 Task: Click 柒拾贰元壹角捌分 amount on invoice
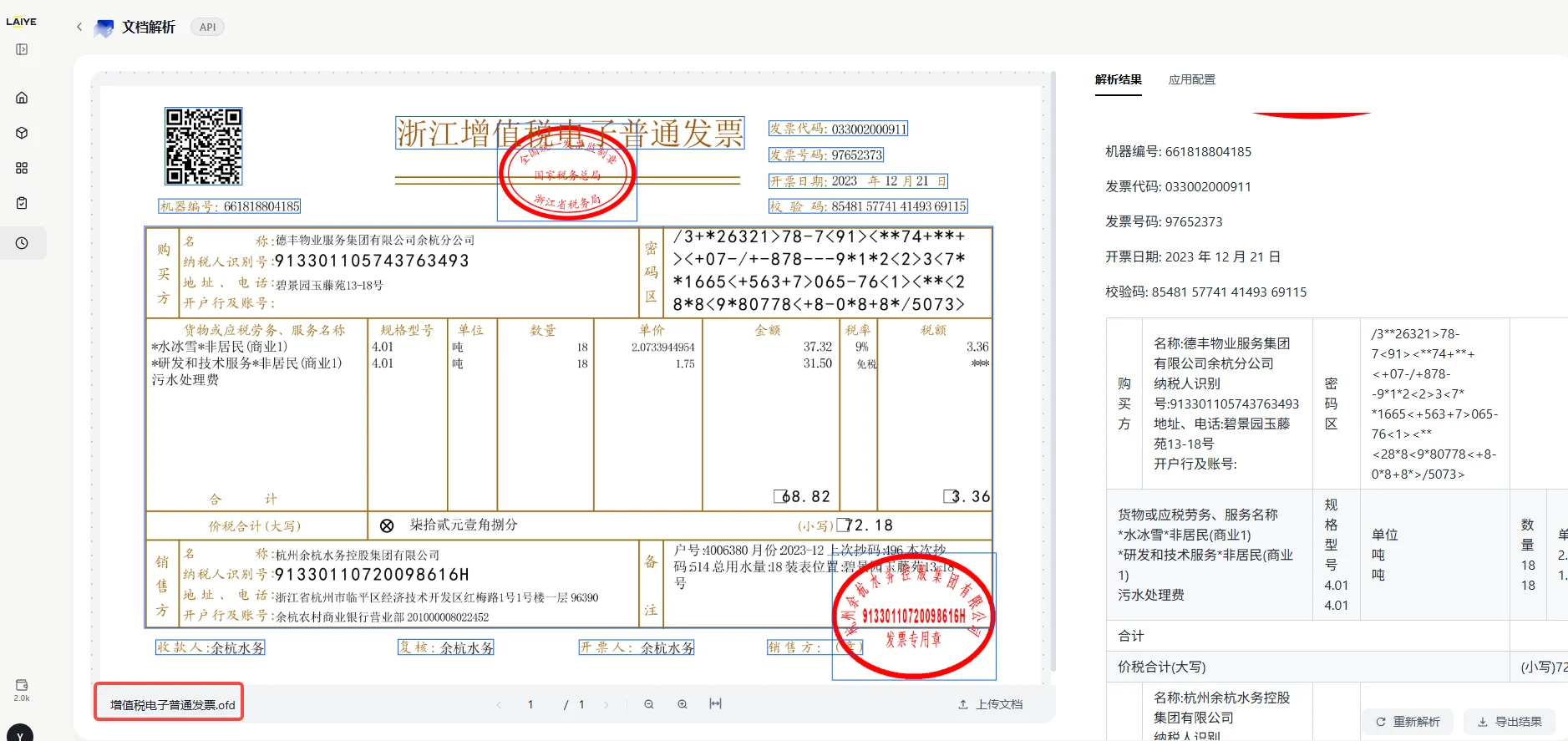click(x=464, y=525)
